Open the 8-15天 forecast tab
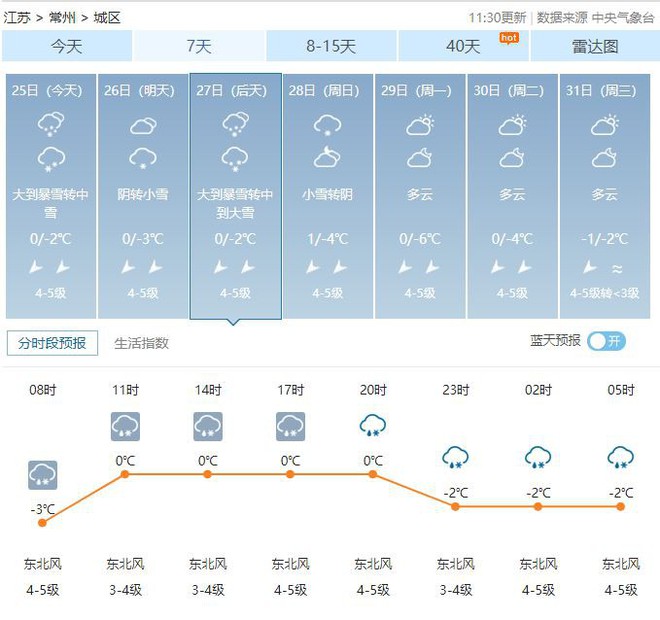This screenshot has width=660, height=620. click(331, 46)
